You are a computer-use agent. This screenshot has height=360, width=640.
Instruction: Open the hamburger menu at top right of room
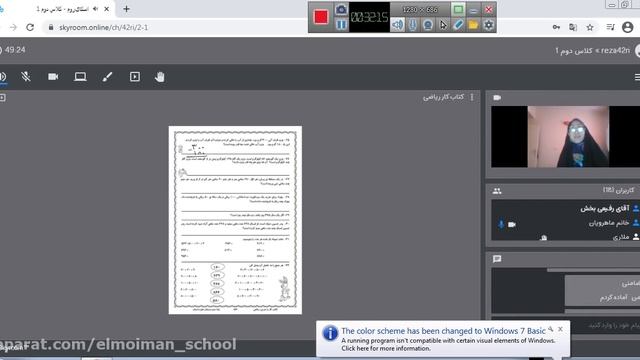(x=637, y=77)
